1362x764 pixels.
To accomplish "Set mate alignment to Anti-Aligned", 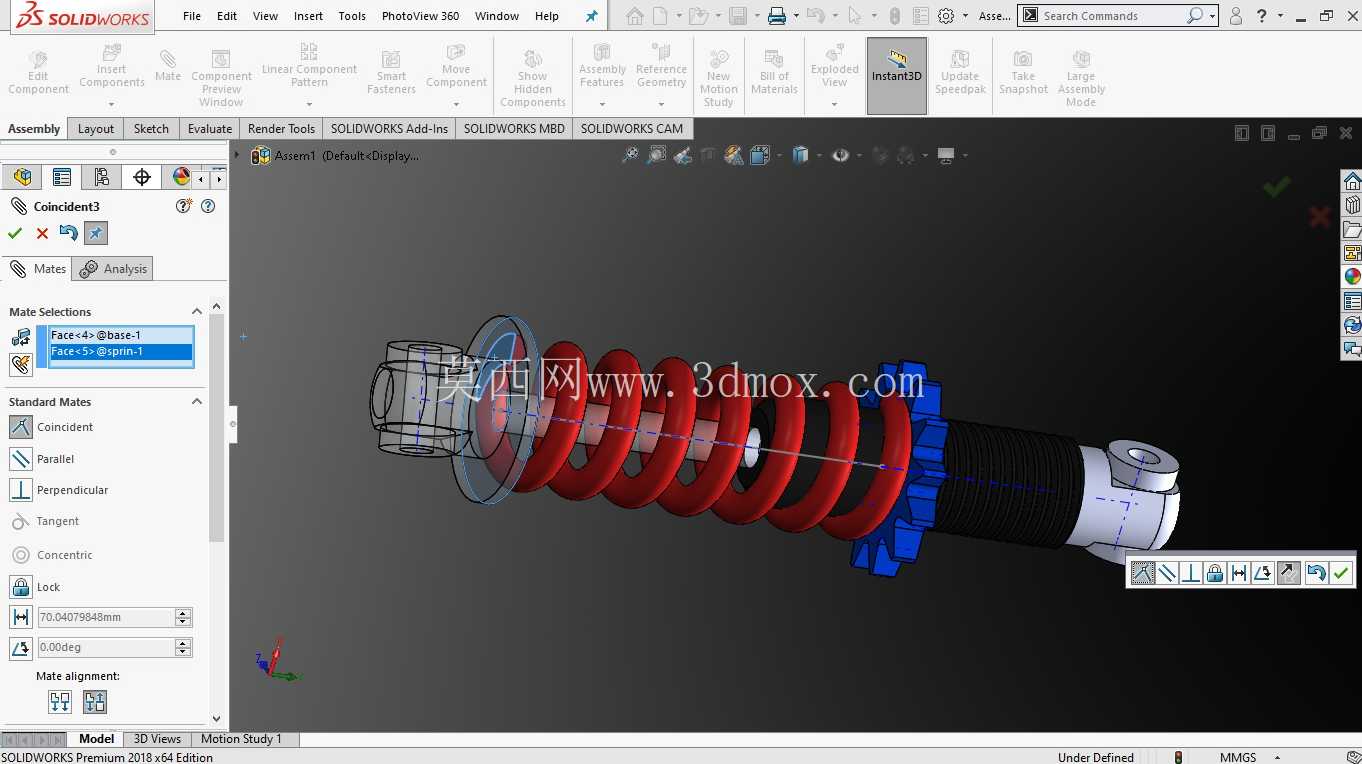I will [x=95, y=702].
